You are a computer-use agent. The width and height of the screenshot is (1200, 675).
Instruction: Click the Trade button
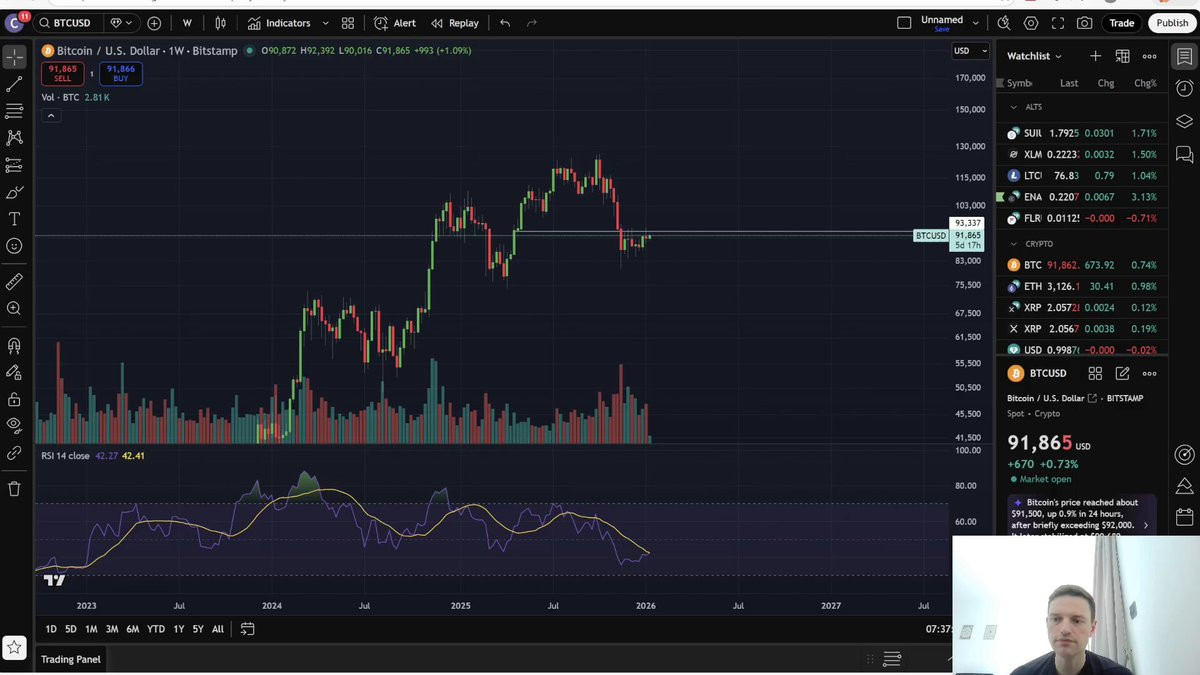point(1122,23)
